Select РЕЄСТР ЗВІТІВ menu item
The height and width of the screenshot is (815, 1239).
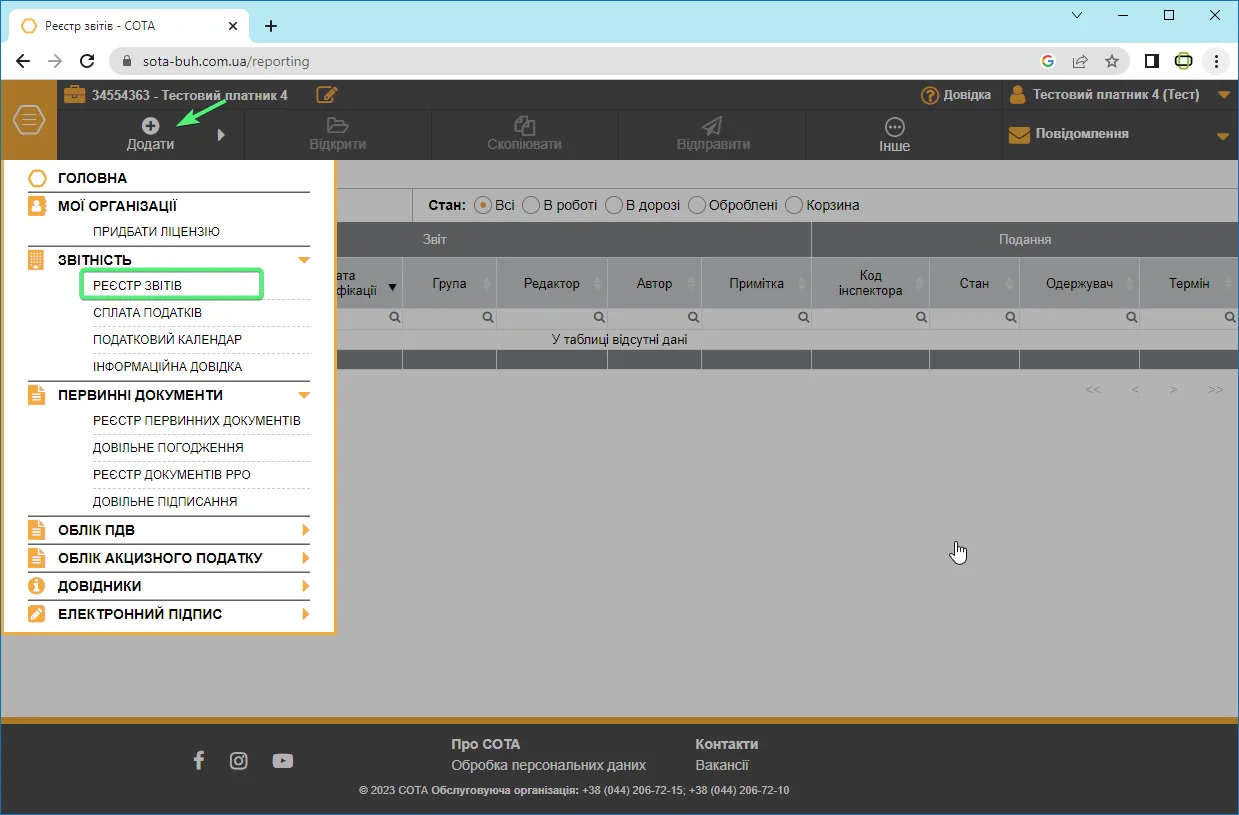(x=170, y=285)
